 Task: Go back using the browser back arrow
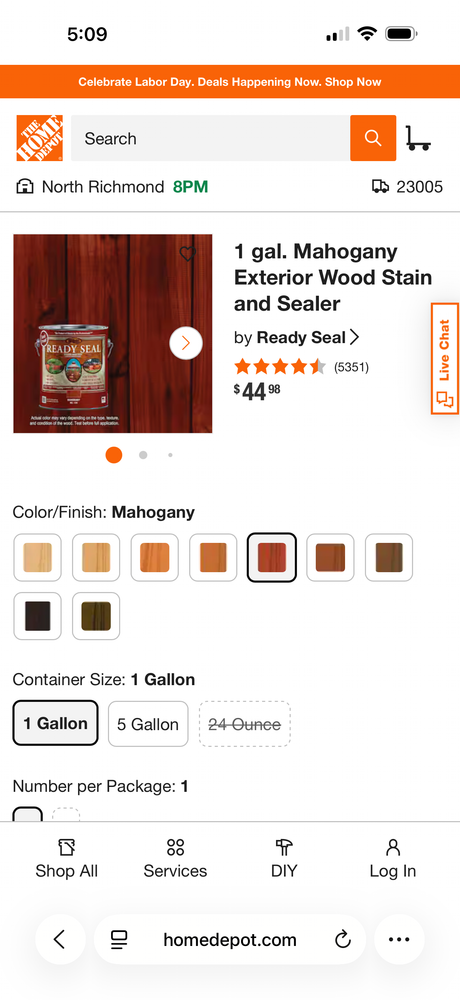[x=60, y=939]
